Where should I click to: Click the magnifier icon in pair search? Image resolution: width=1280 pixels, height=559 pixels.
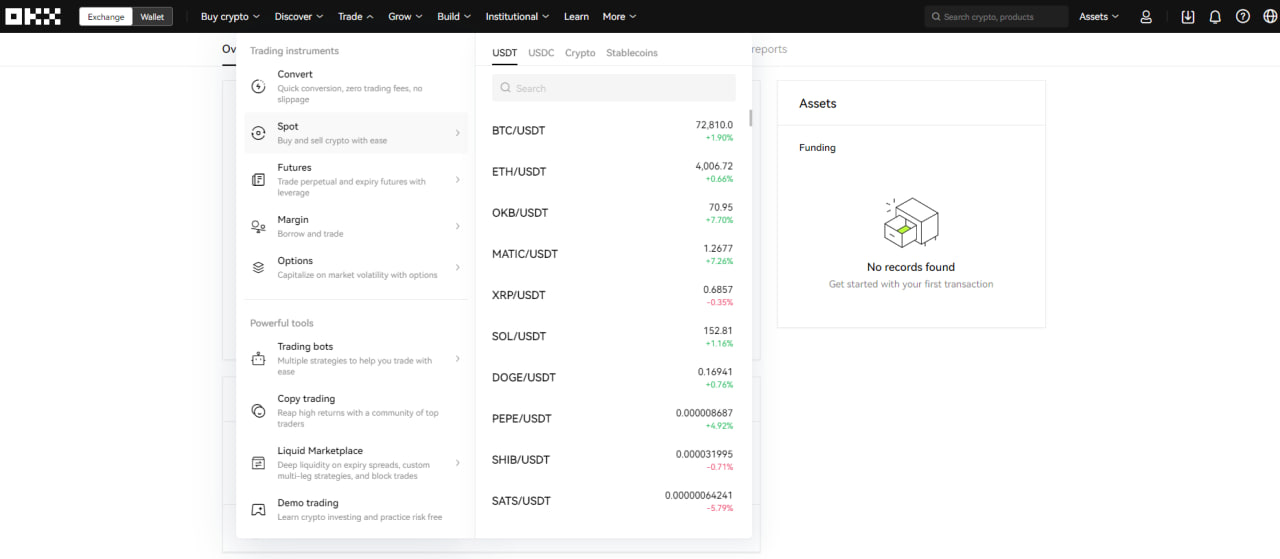[506, 88]
